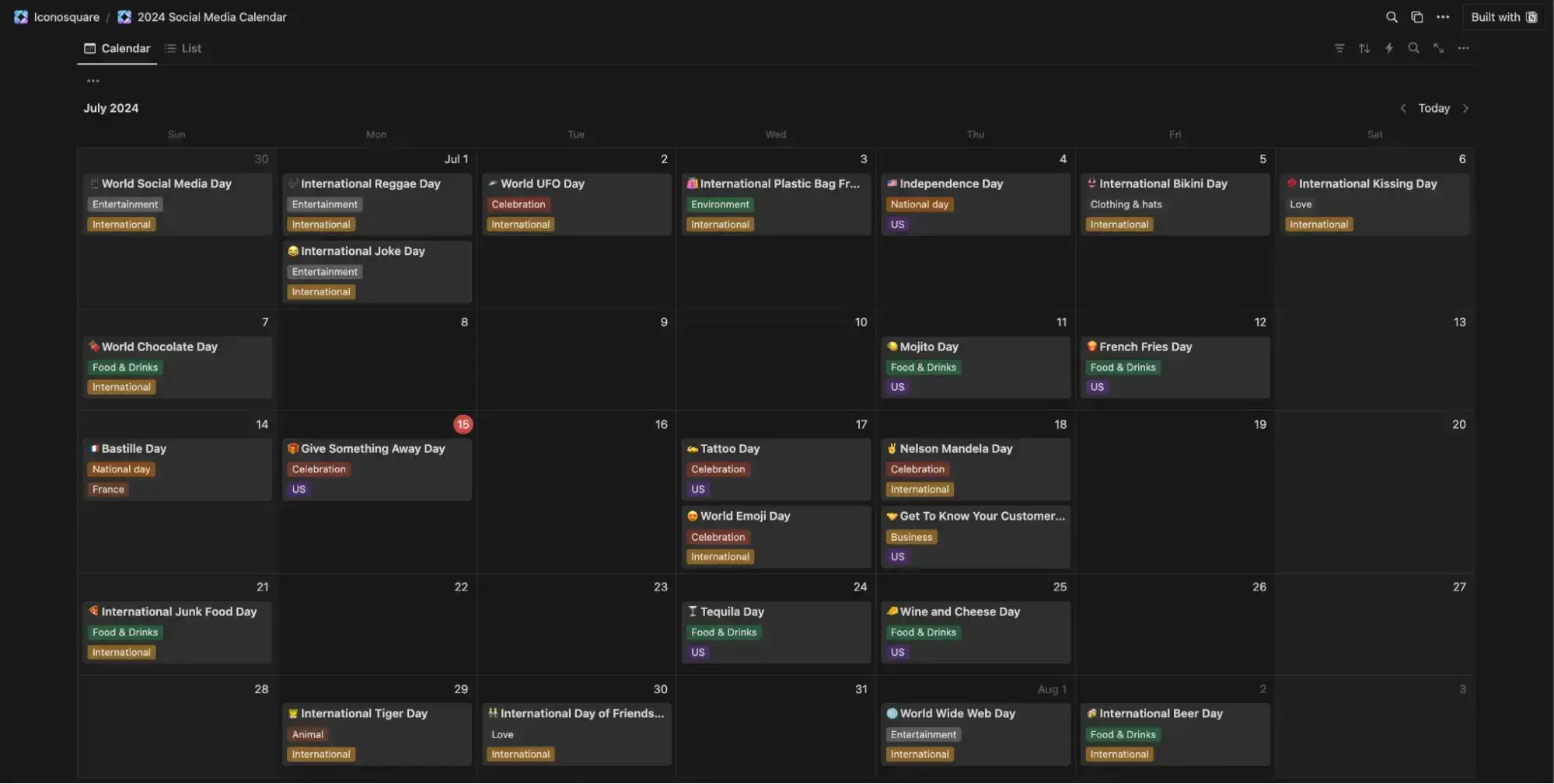Open Mojito Day event

976,368
